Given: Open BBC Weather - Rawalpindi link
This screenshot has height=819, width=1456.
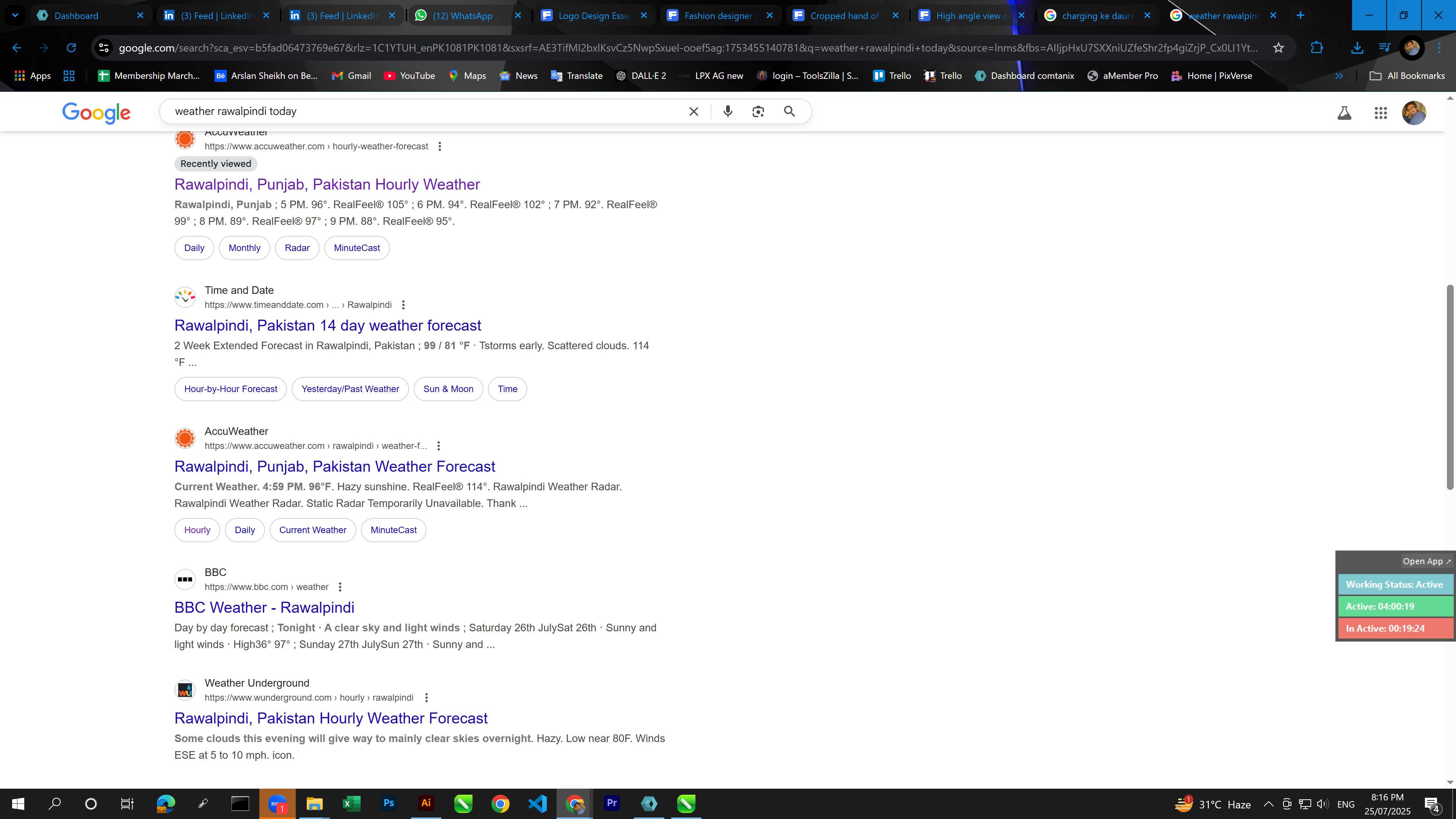Looking at the screenshot, I should coord(265,607).
